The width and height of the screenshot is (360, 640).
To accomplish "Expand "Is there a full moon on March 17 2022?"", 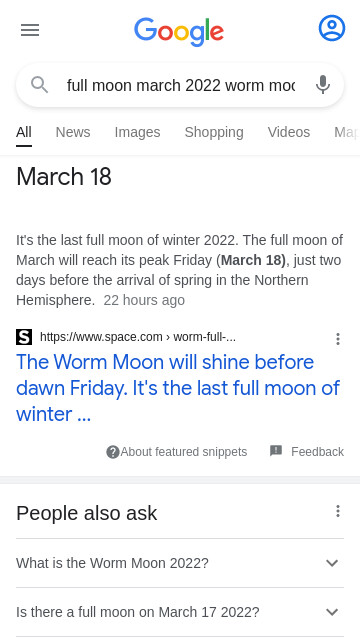I will coord(180,612).
